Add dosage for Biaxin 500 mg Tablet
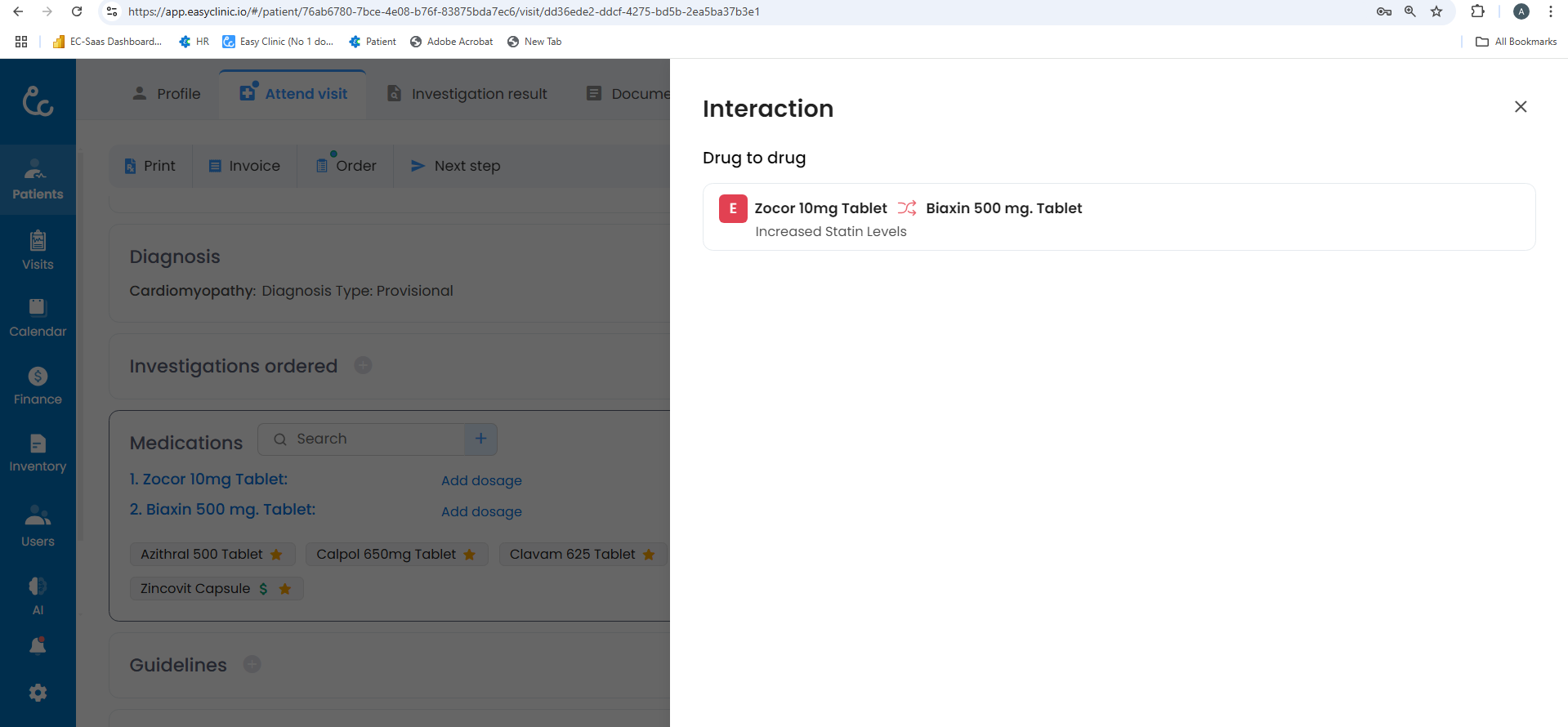Image resolution: width=1568 pixels, height=727 pixels. click(x=481, y=511)
